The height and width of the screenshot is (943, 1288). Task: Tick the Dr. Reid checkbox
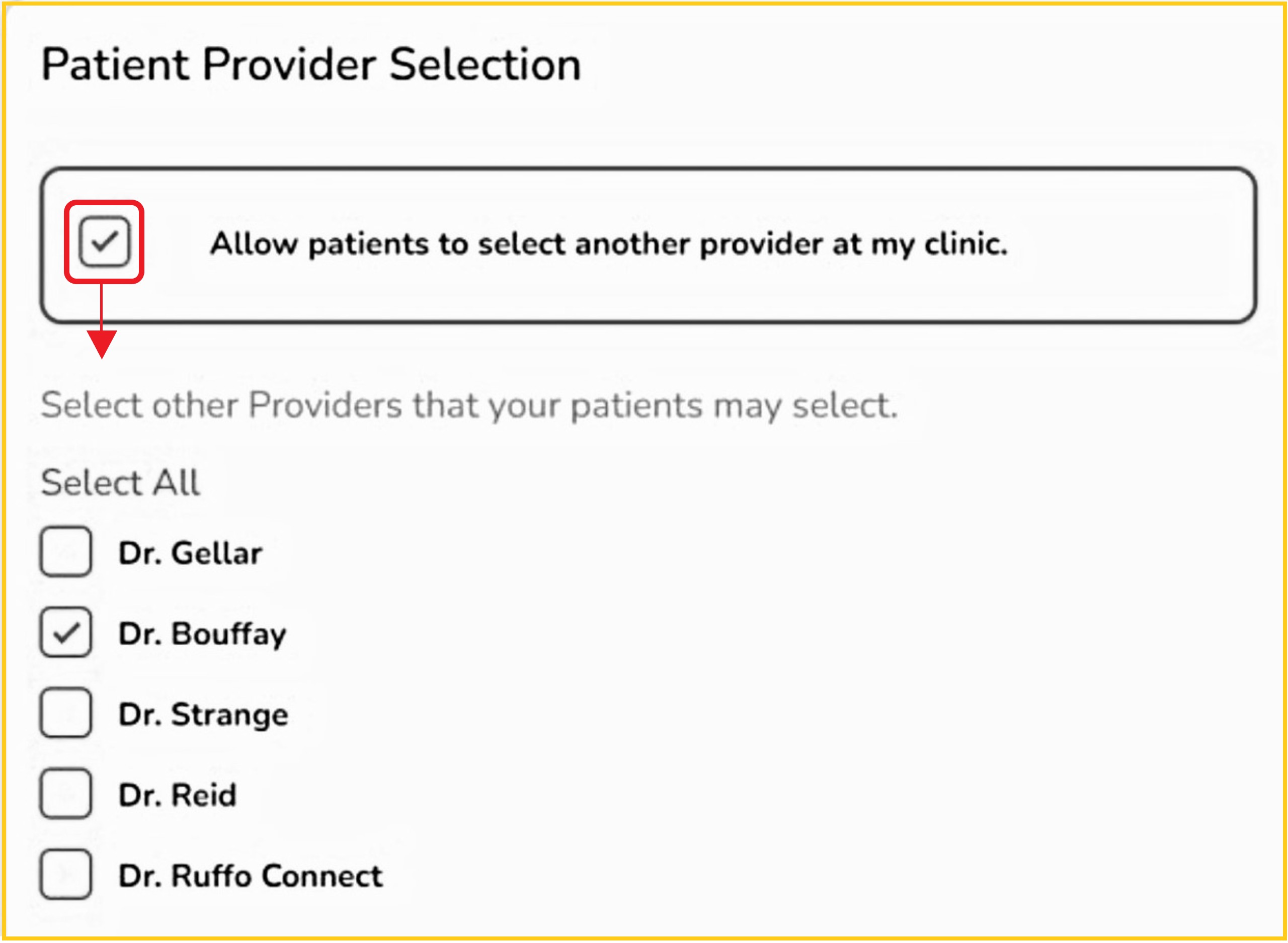pyautogui.click(x=65, y=794)
